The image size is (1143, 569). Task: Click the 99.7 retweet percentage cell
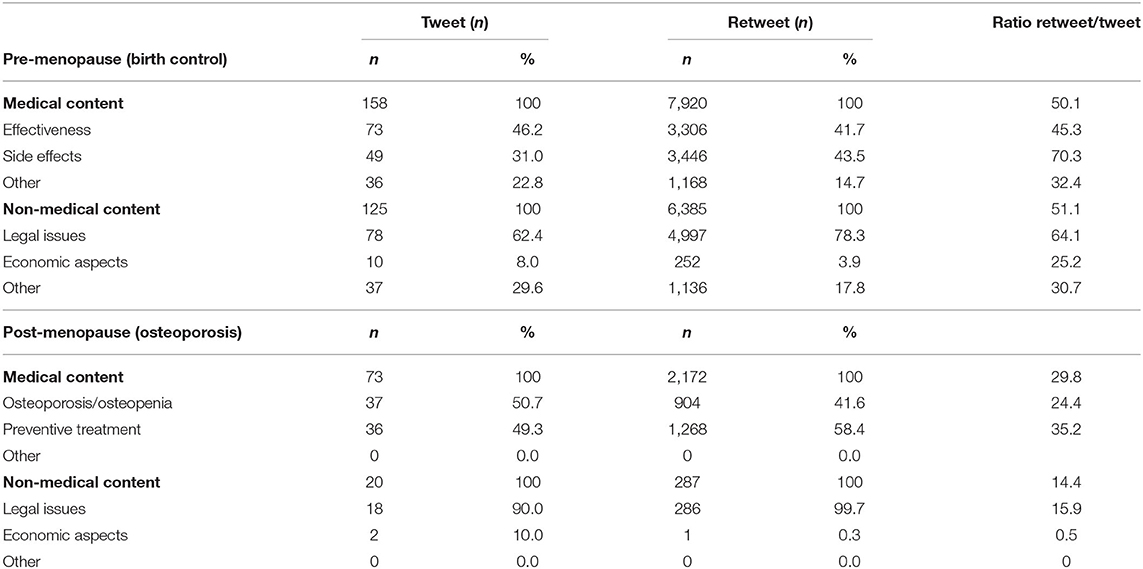(847, 508)
